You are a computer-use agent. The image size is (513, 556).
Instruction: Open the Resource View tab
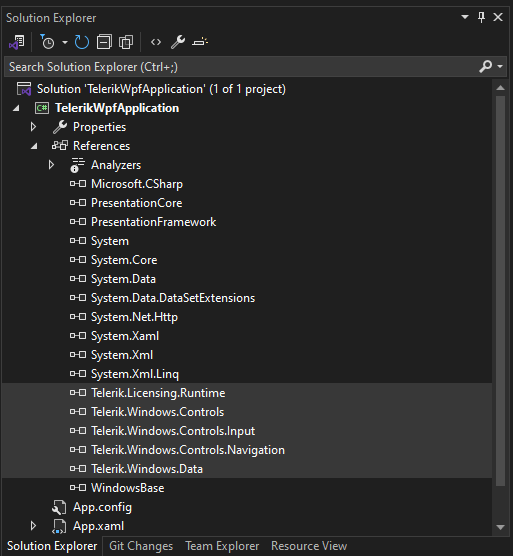click(309, 546)
